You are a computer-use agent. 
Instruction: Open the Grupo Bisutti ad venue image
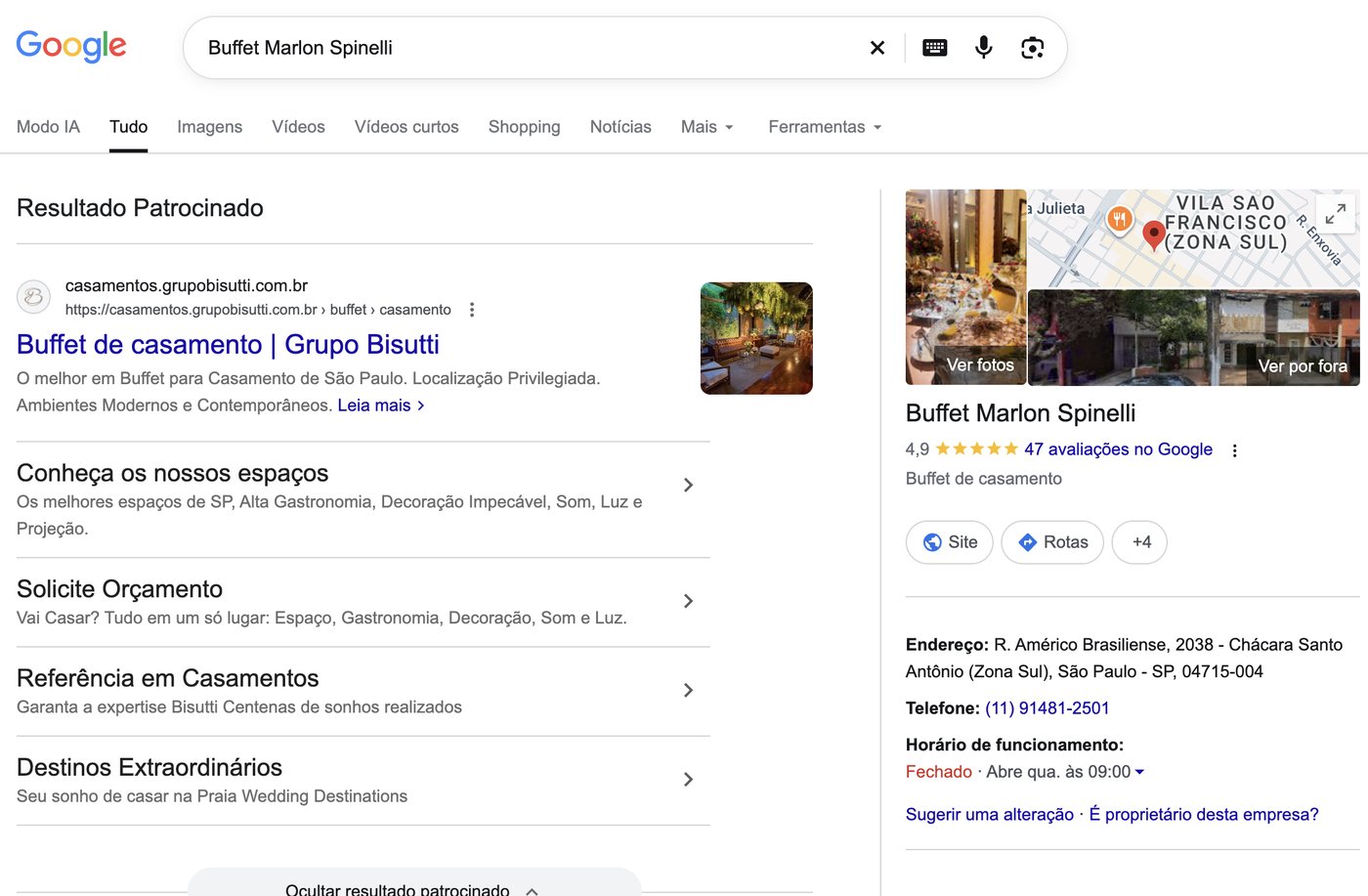tap(756, 338)
